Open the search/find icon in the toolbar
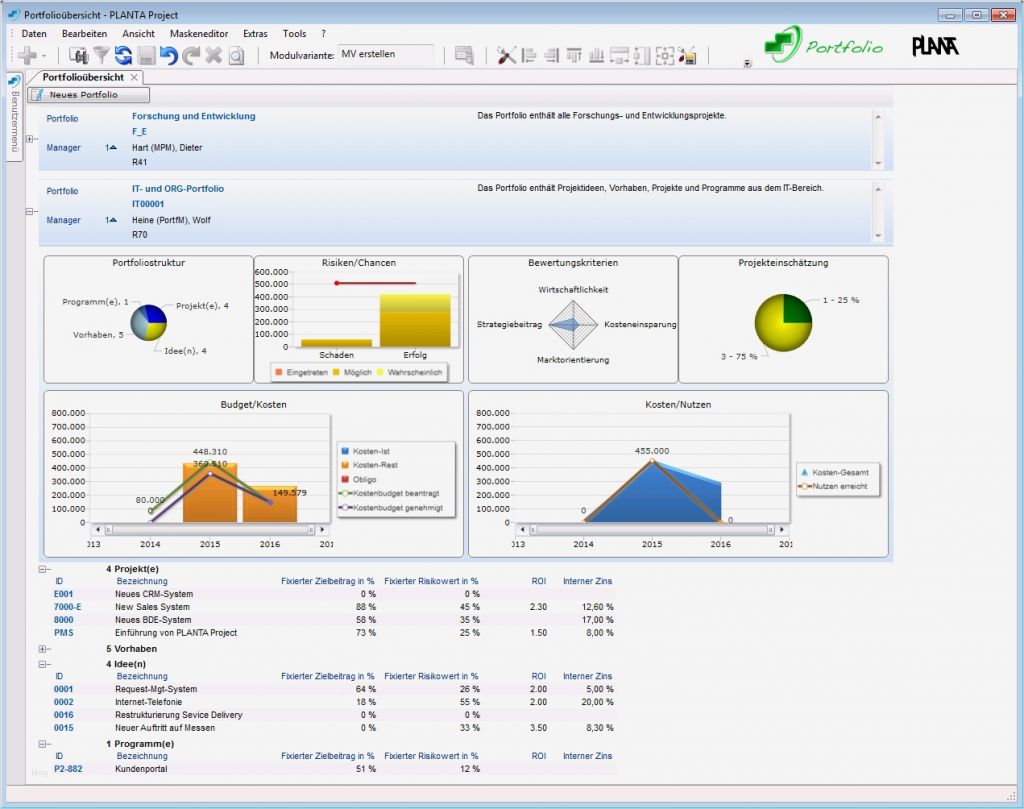 coord(81,56)
